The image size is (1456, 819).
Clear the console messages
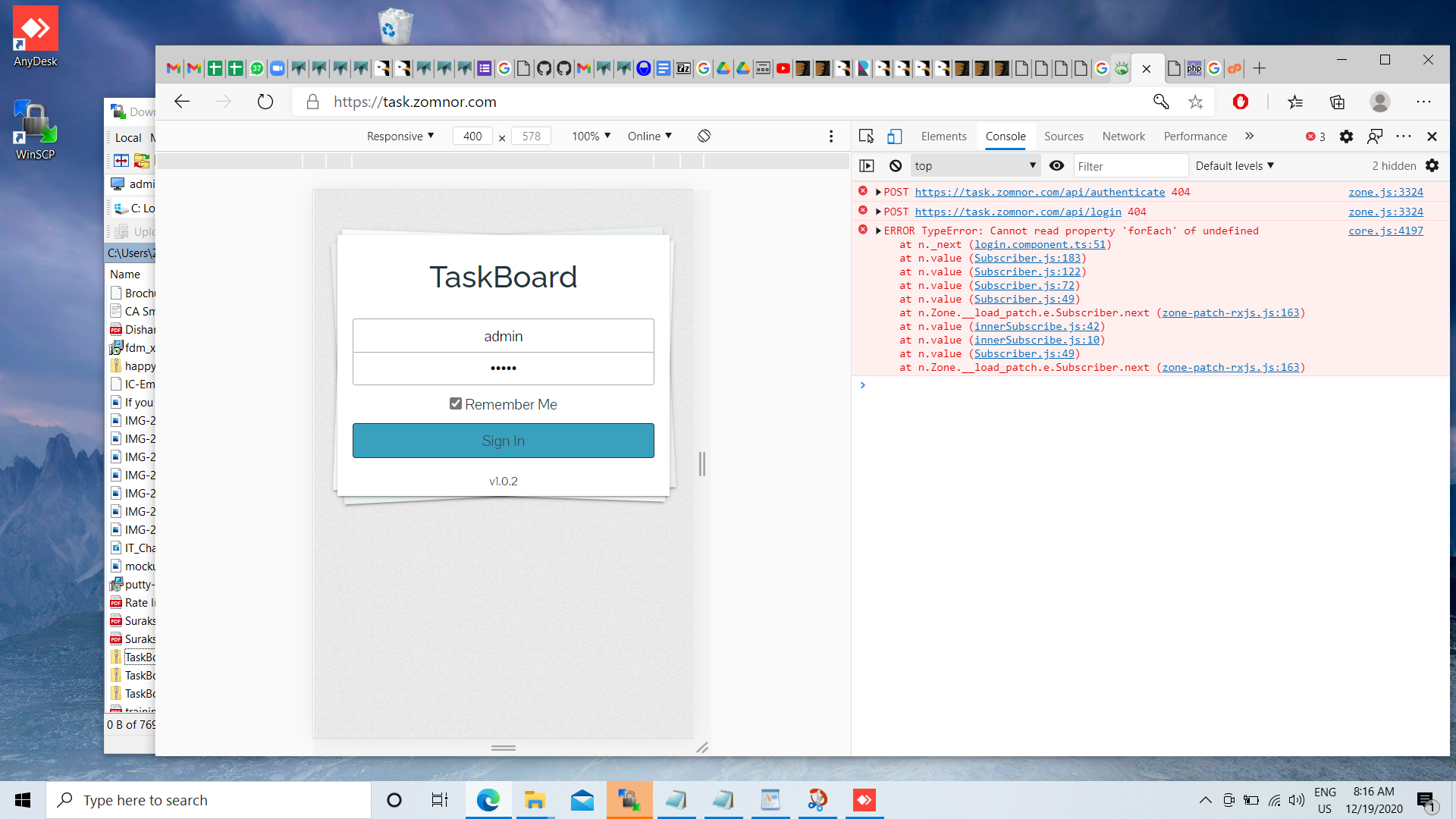click(896, 165)
